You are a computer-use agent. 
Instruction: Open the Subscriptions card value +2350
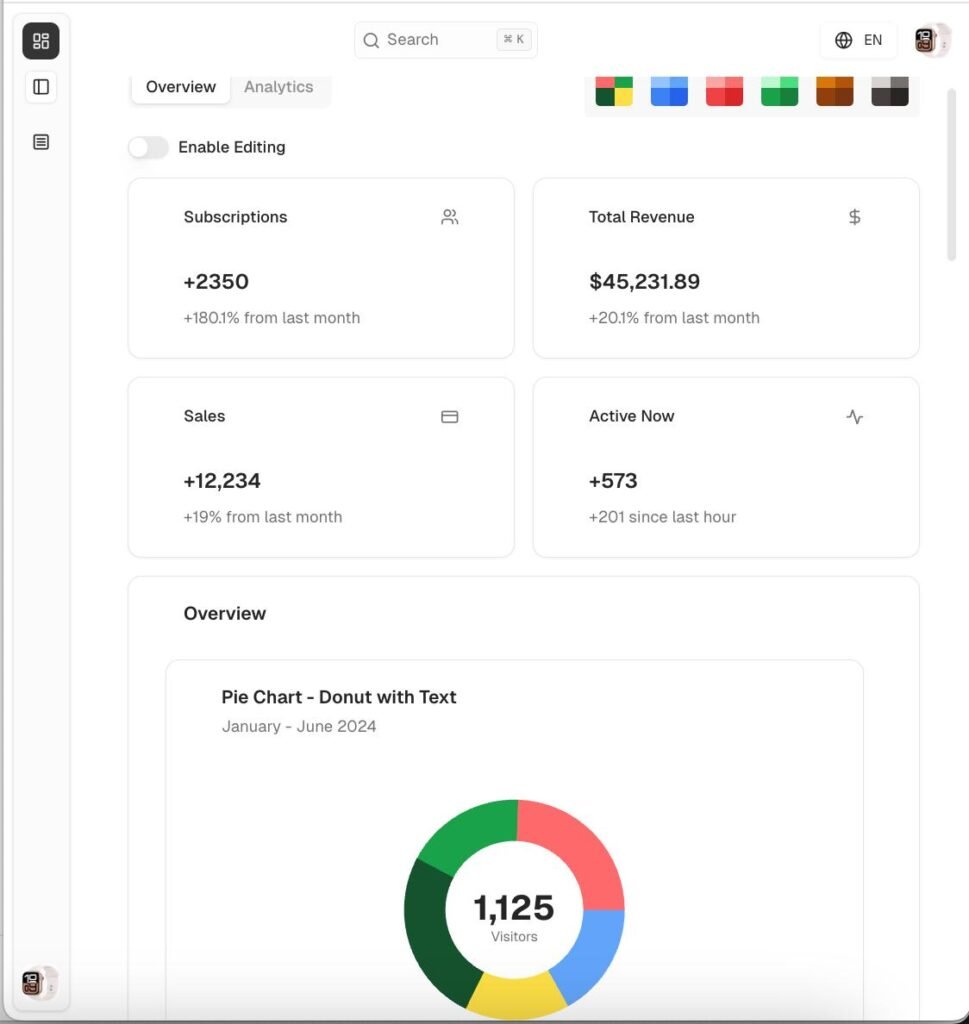coord(216,282)
